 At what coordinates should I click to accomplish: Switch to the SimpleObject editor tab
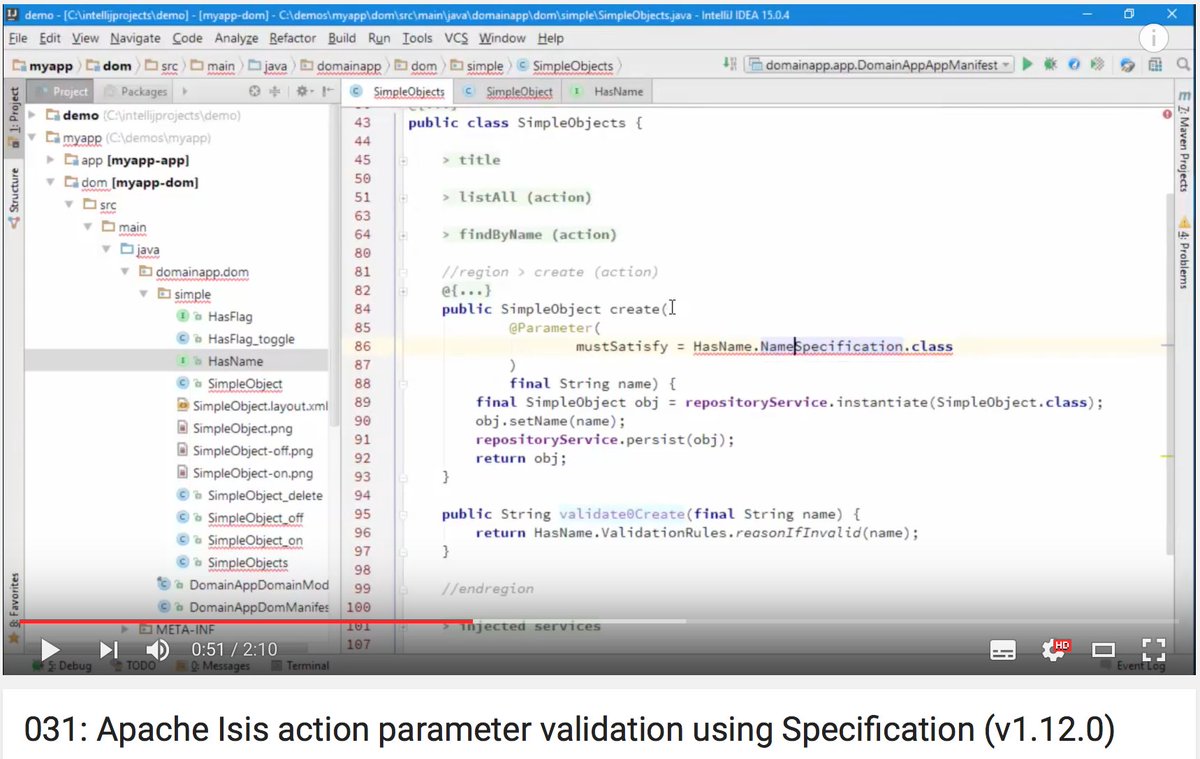pyautogui.click(x=509, y=91)
